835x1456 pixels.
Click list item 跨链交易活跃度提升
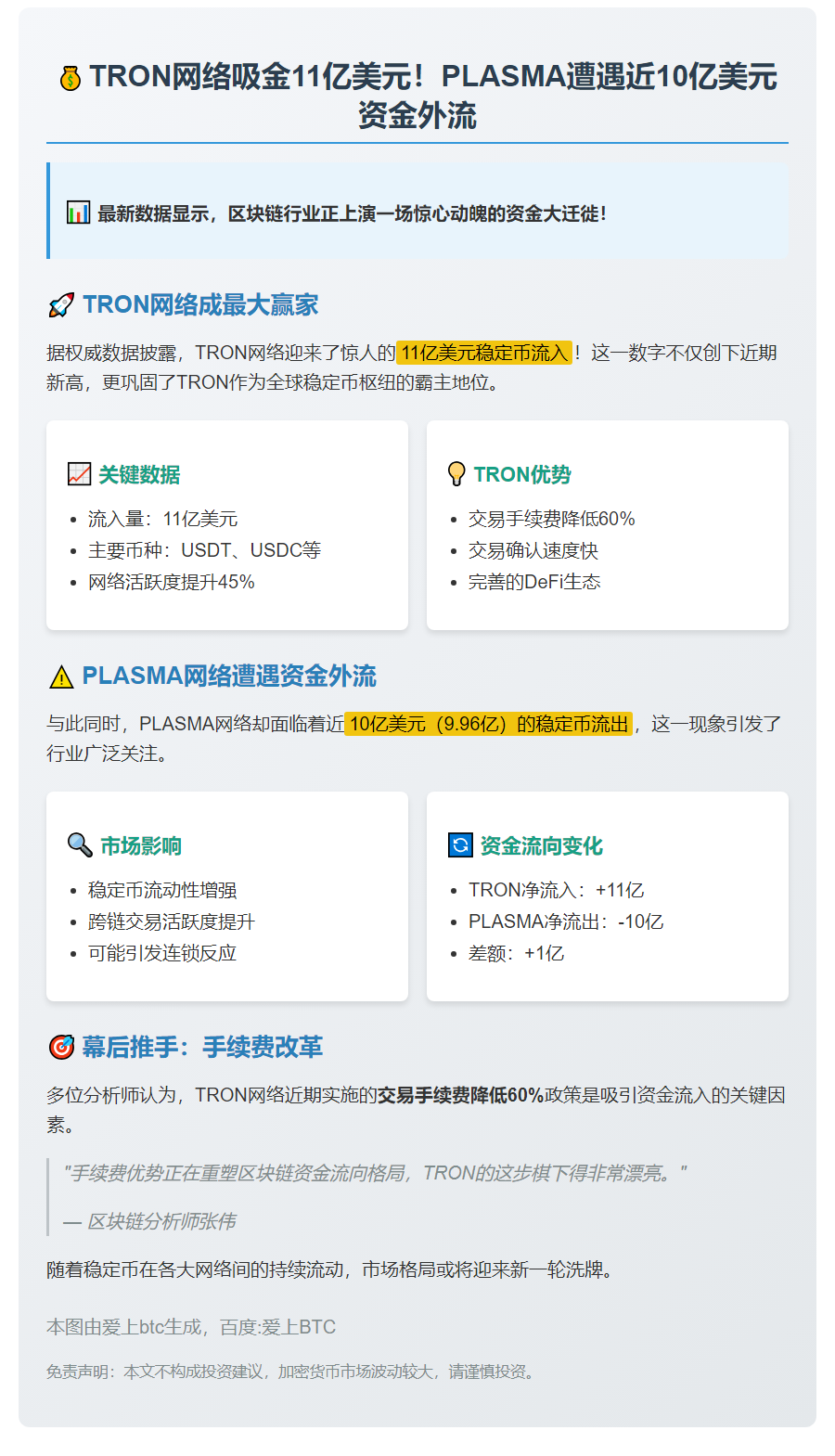pyautogui.click(x=172, y=921)
